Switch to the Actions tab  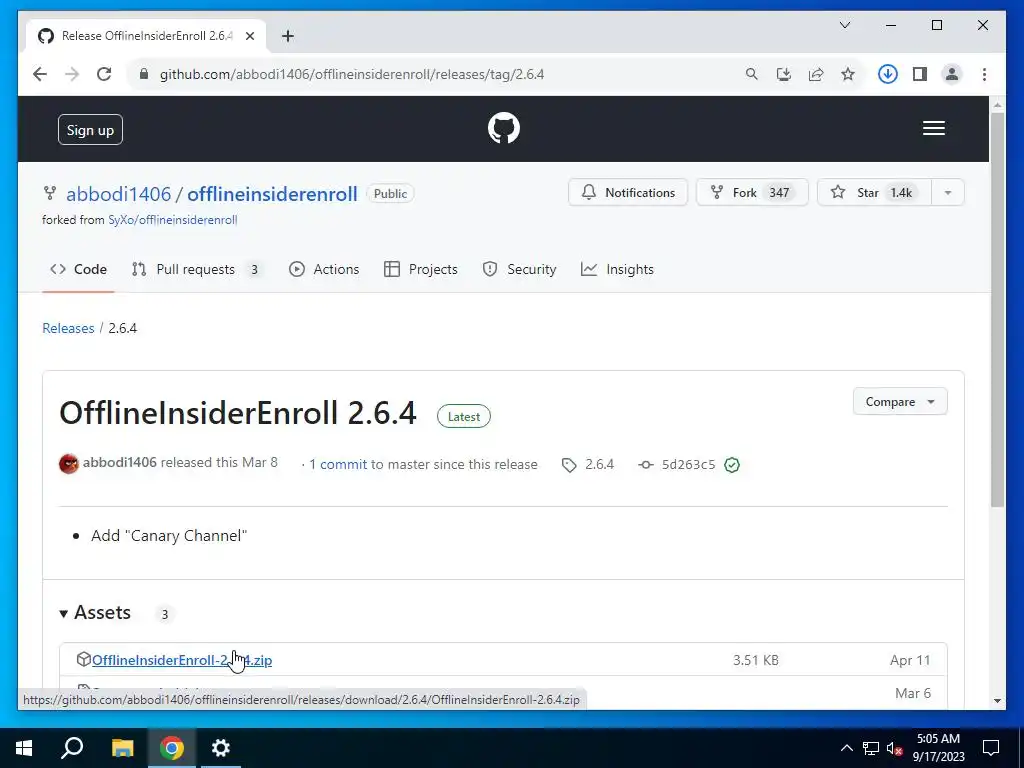(x=324, y=269)
